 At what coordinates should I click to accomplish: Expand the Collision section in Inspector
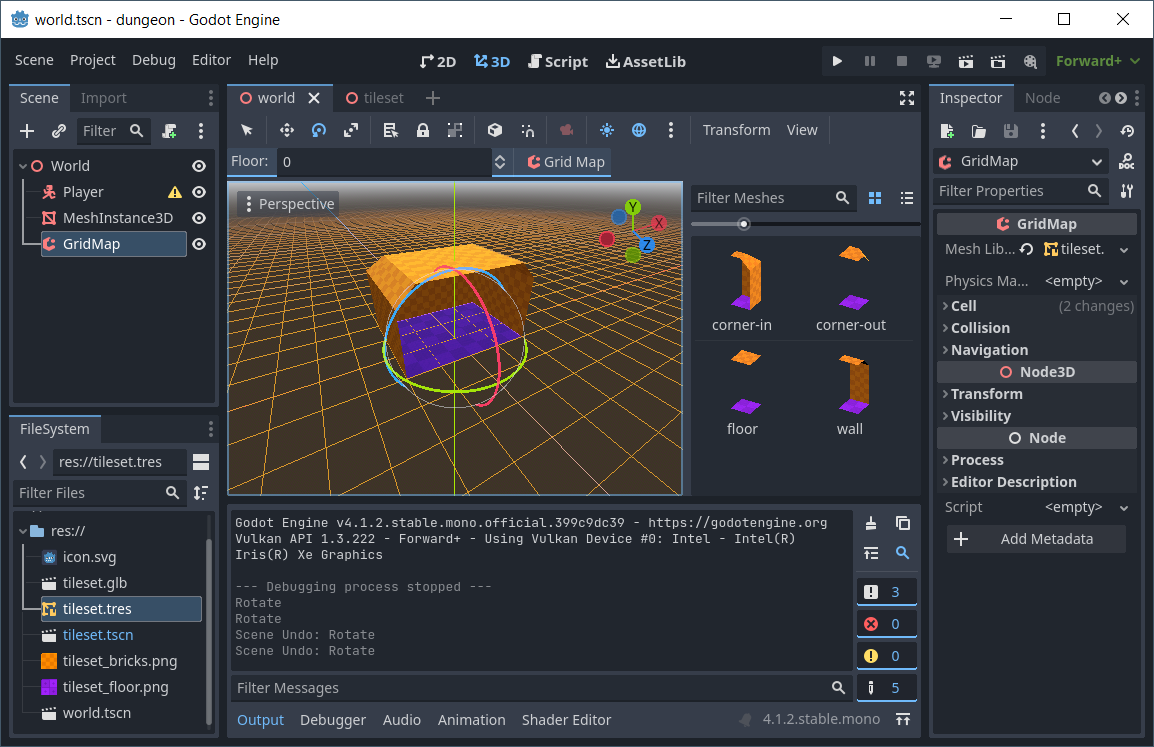[x=980, y=328]
